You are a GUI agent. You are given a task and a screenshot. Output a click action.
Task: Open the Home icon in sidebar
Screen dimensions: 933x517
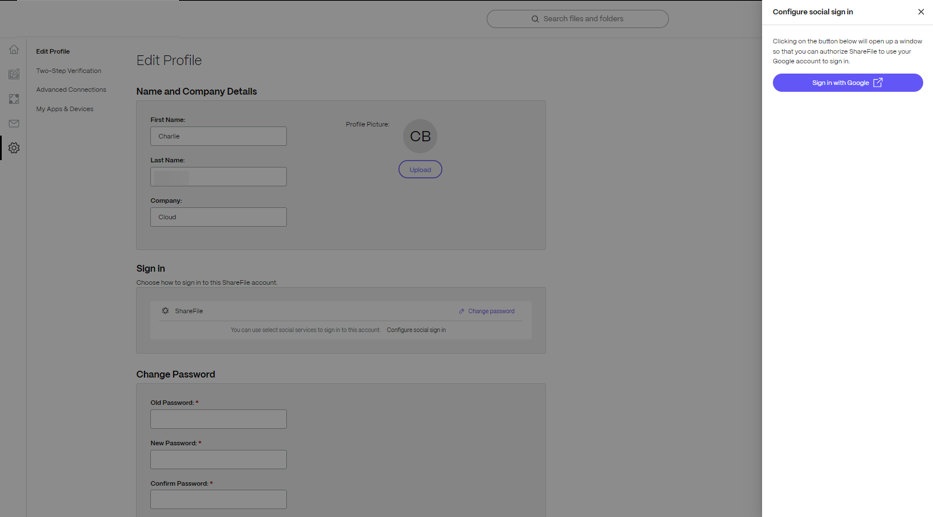14,49
